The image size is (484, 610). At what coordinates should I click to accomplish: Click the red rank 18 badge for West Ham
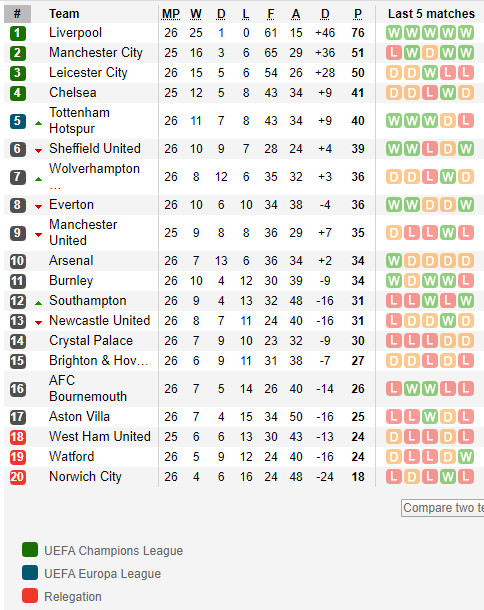click(x=18, y=437)
